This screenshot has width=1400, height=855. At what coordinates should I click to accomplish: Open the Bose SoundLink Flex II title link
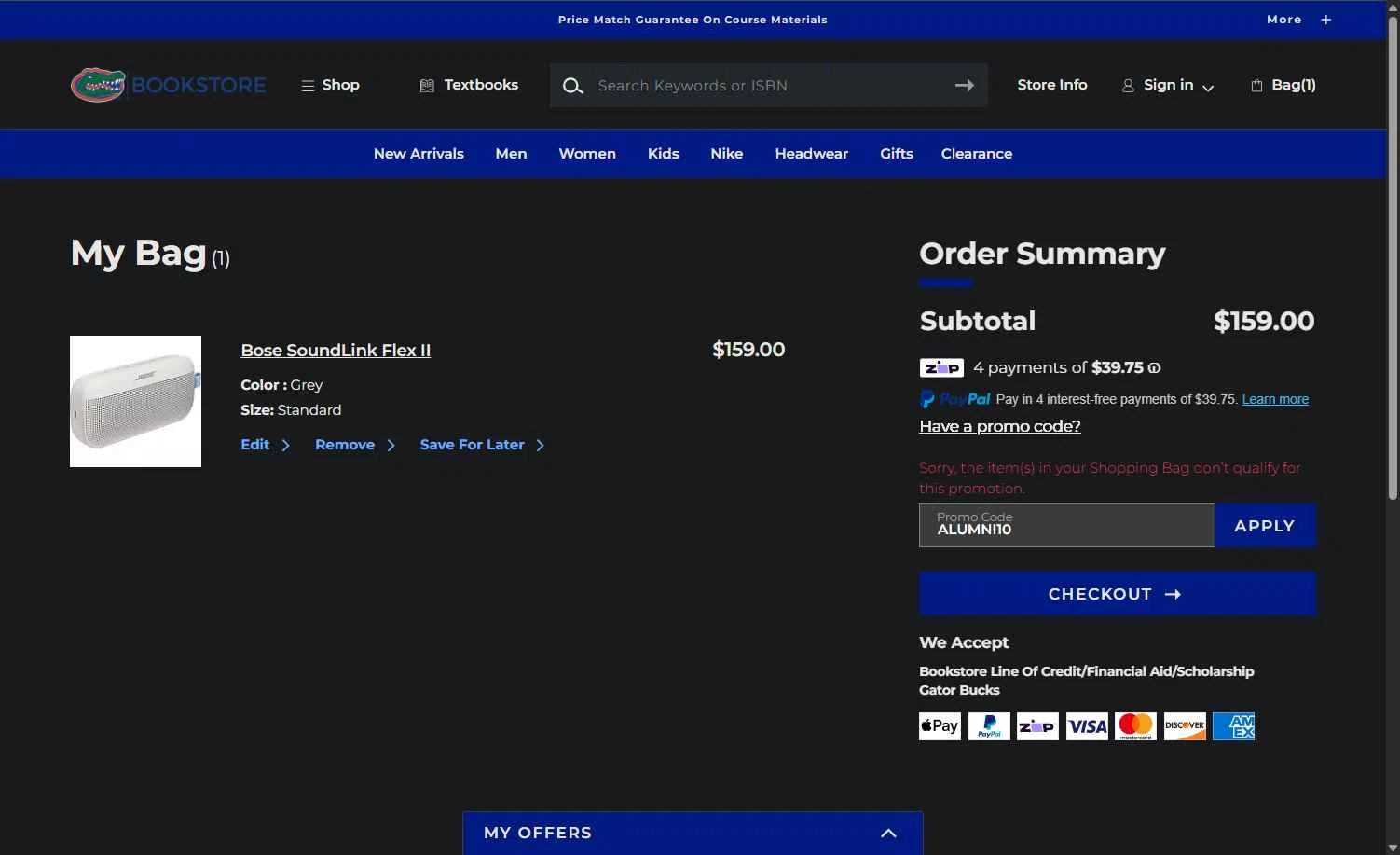pos(336,351)
